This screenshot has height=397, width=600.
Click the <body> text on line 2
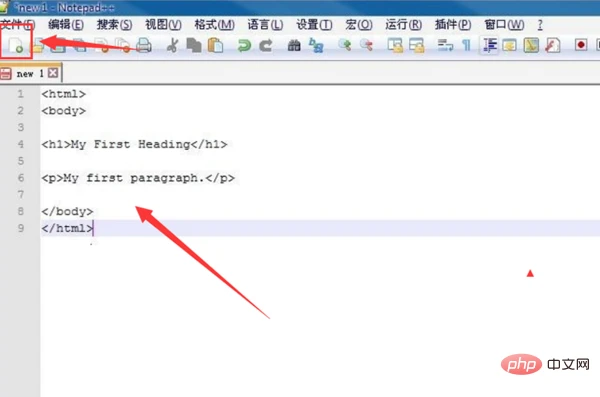pyautogui.click(x=64, y=111)
